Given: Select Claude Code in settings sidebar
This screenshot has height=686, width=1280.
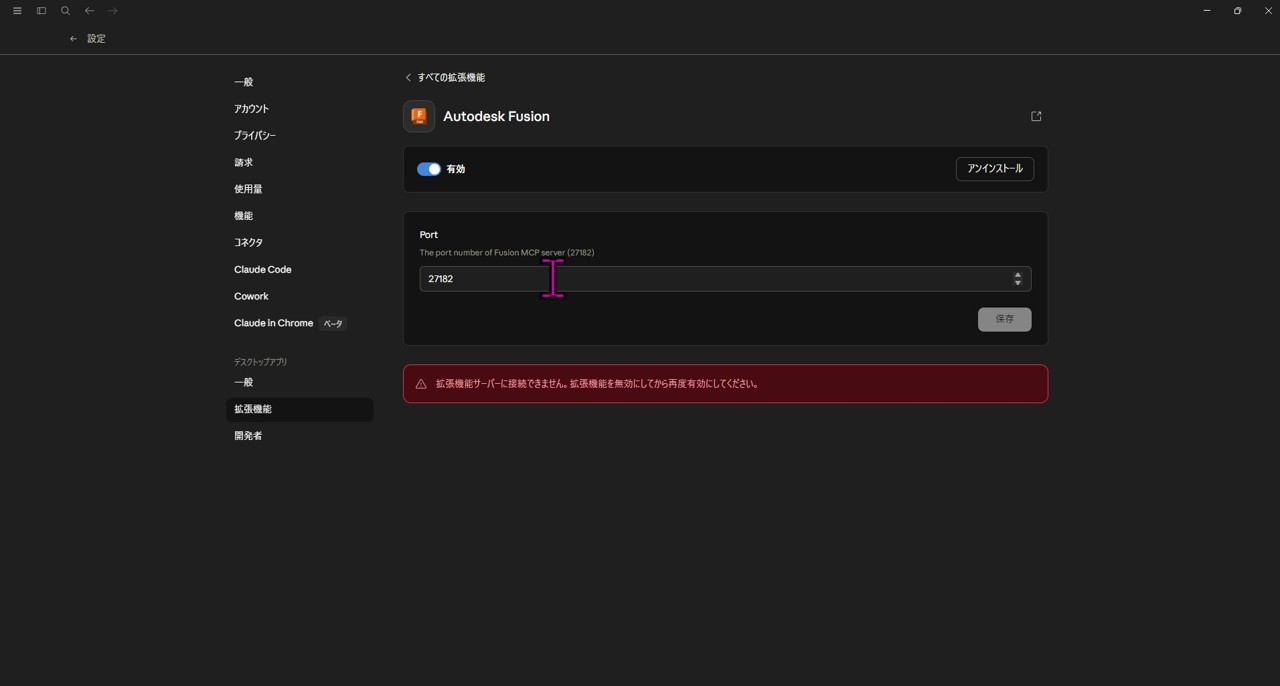Looking at the screenshot, I should pos(263,269).
